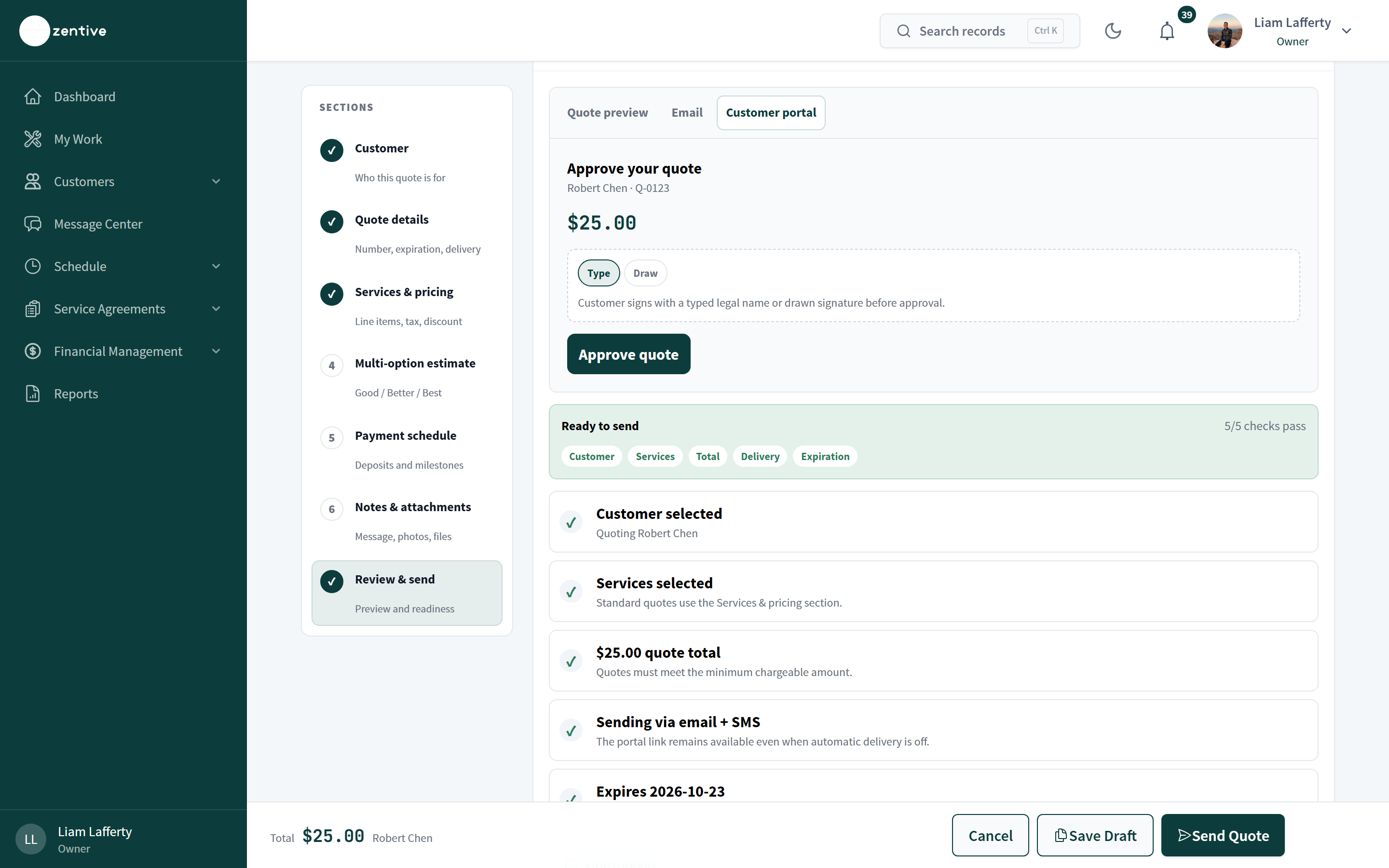
Task: Click the Services & pricing checkmark icon
Action: pyautogui.click(x=332, y=294)
